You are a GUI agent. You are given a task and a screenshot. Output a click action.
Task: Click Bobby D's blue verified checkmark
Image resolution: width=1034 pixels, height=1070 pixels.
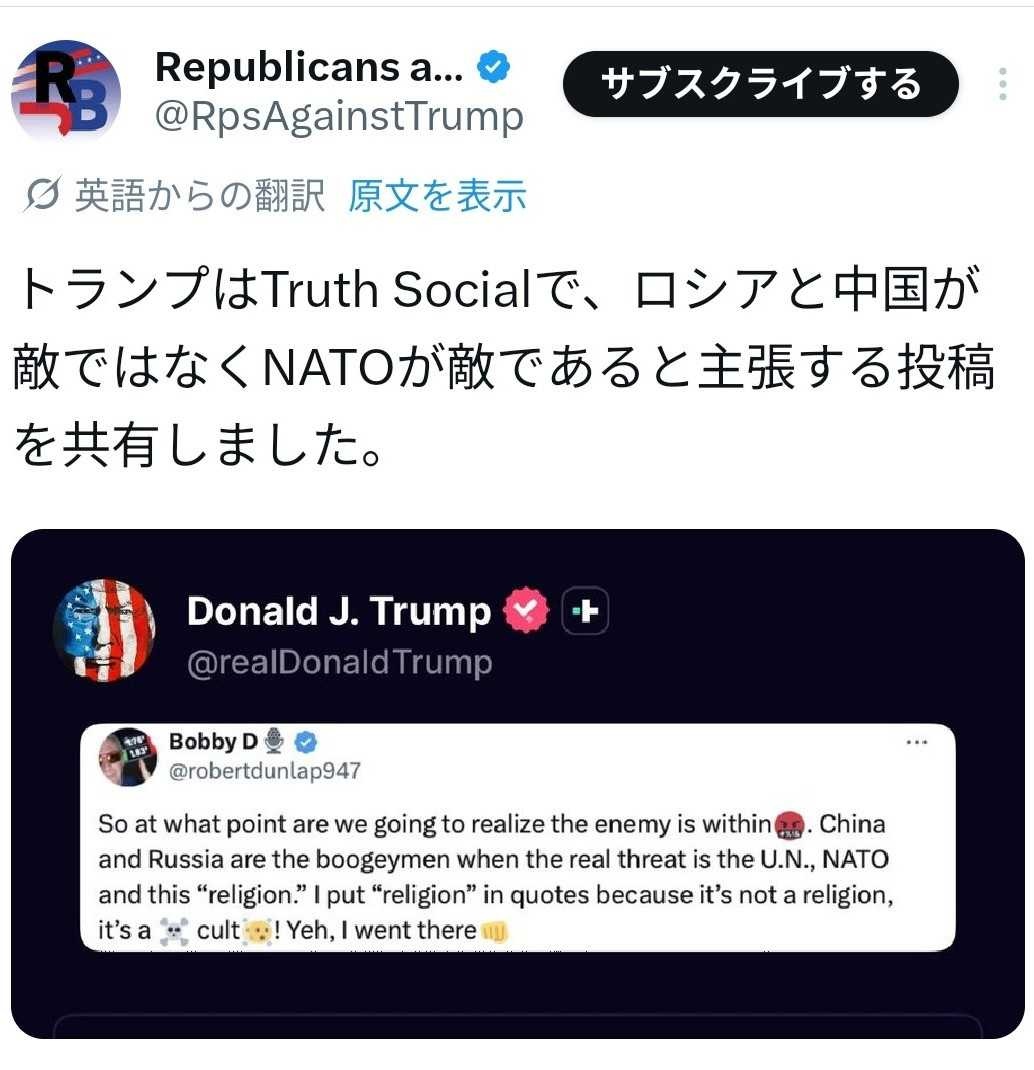(306, 741)
